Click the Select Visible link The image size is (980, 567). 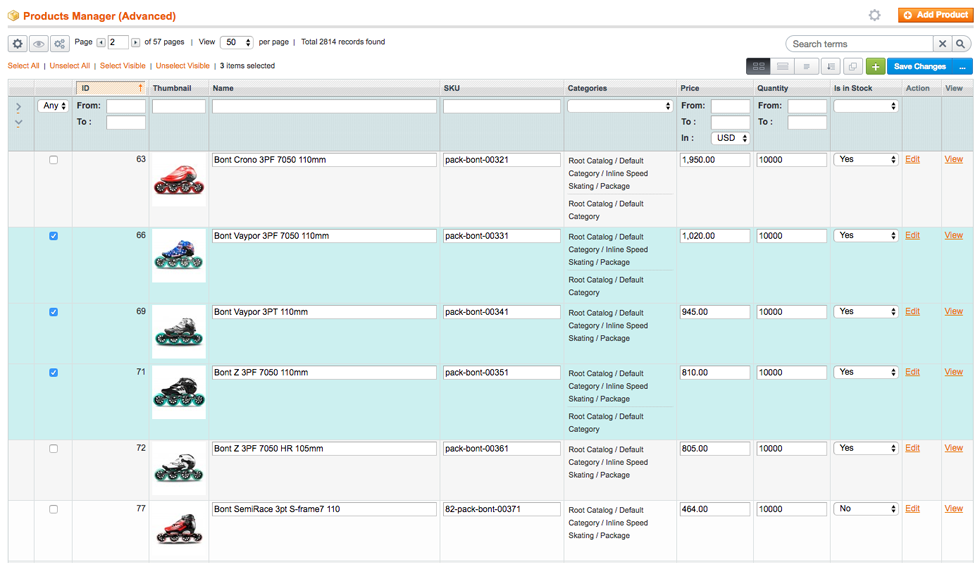pos(122,66)
